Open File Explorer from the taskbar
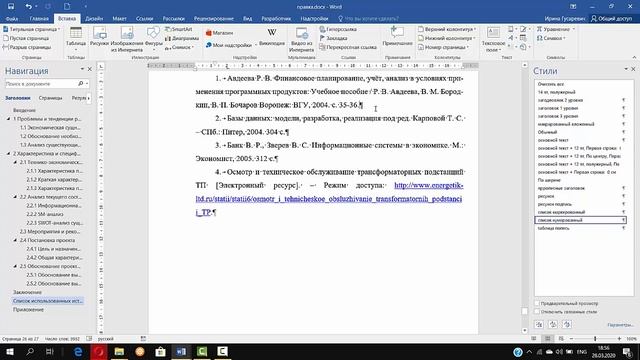The image size is (640, 360). point(119,351)
